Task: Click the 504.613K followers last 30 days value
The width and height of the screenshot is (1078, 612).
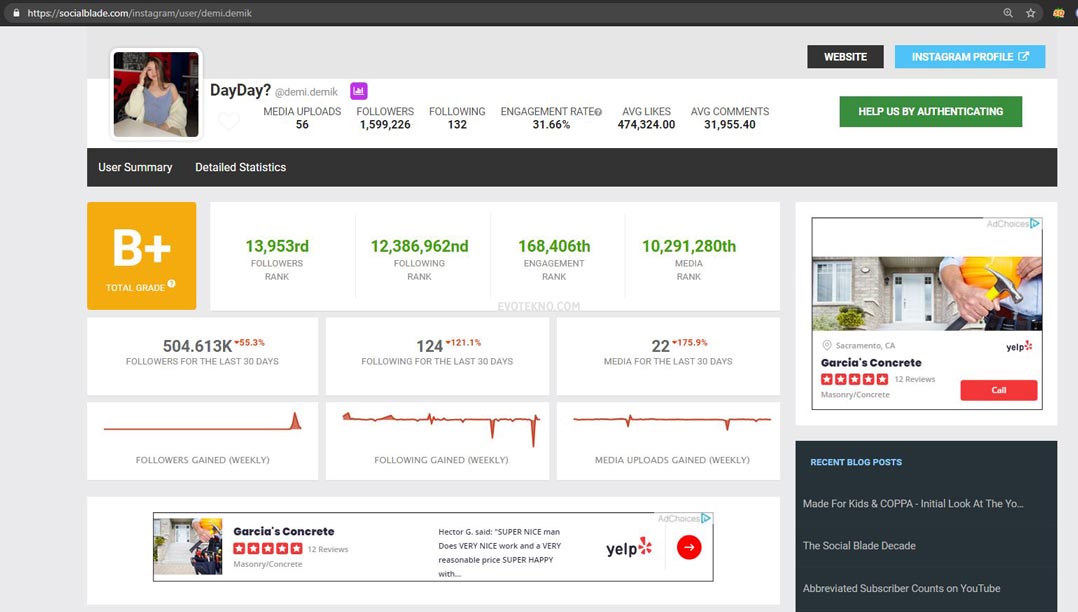Action: (197, 346)
